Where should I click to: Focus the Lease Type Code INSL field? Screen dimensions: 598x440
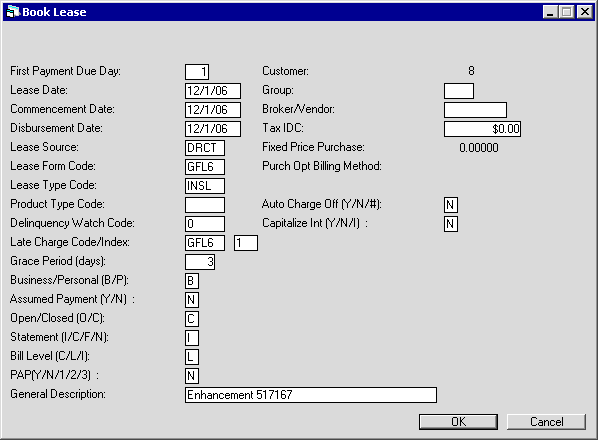(205, 186)
